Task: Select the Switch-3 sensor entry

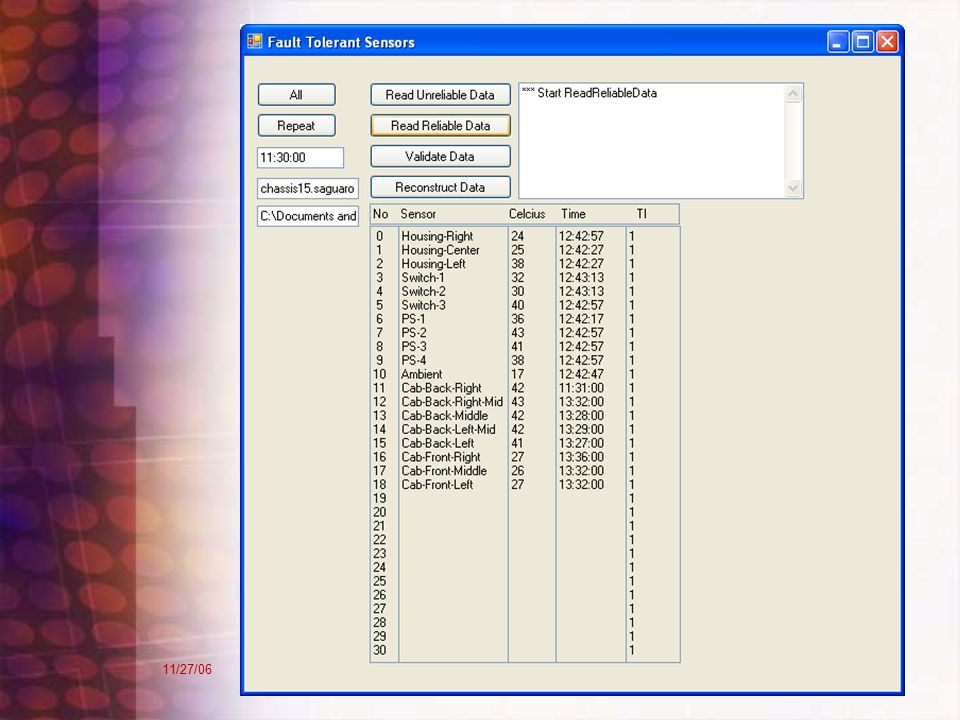Action: (x=423, y=306)
